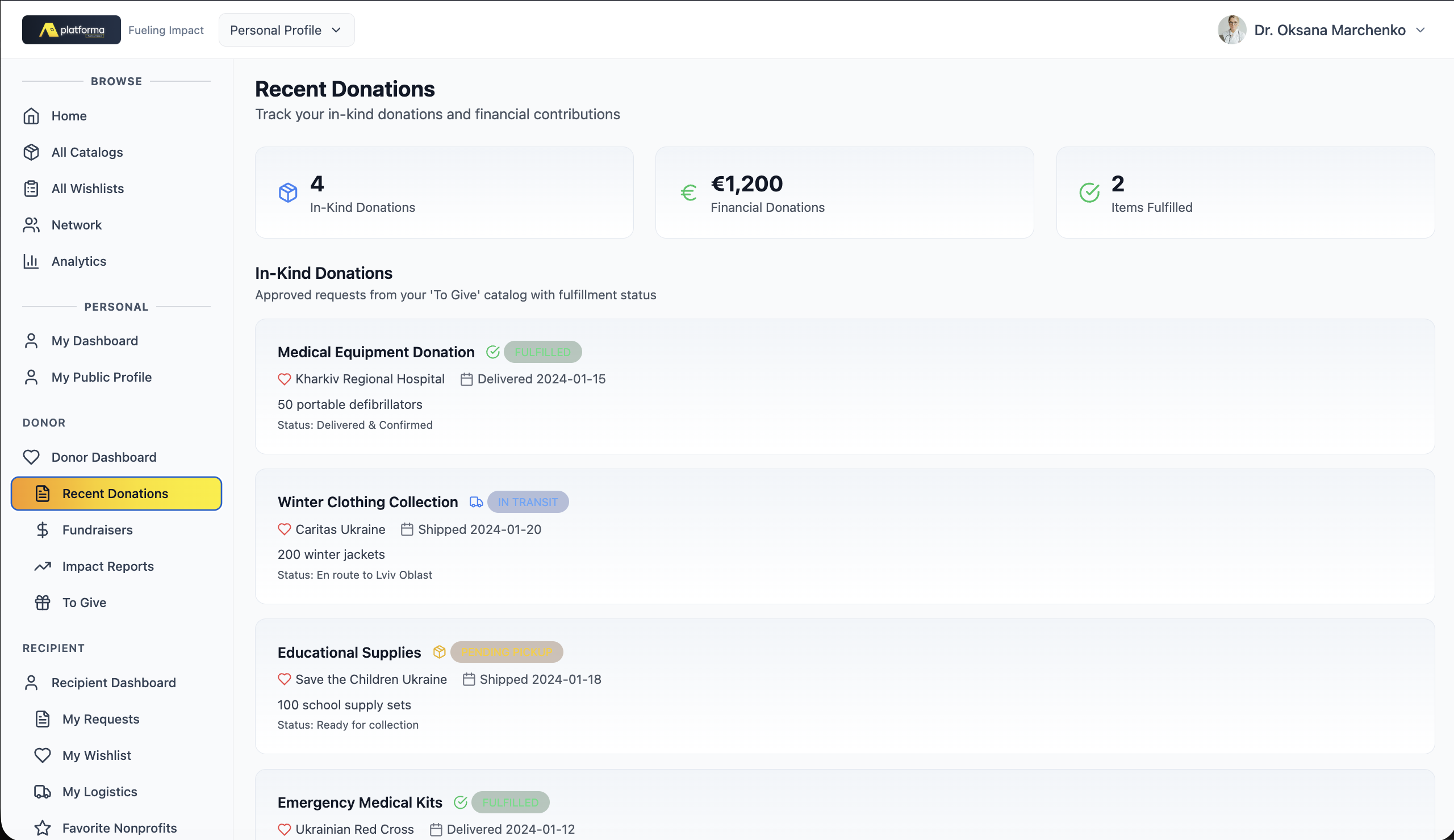Screen dimensions: 1454x840
Task: Click the My Logistics truck icon
Action: click(42, 792)
